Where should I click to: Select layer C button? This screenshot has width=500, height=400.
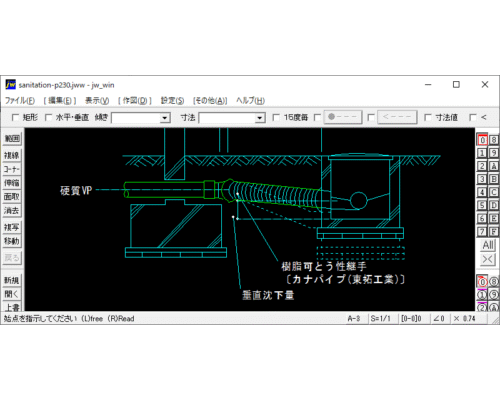494,192
